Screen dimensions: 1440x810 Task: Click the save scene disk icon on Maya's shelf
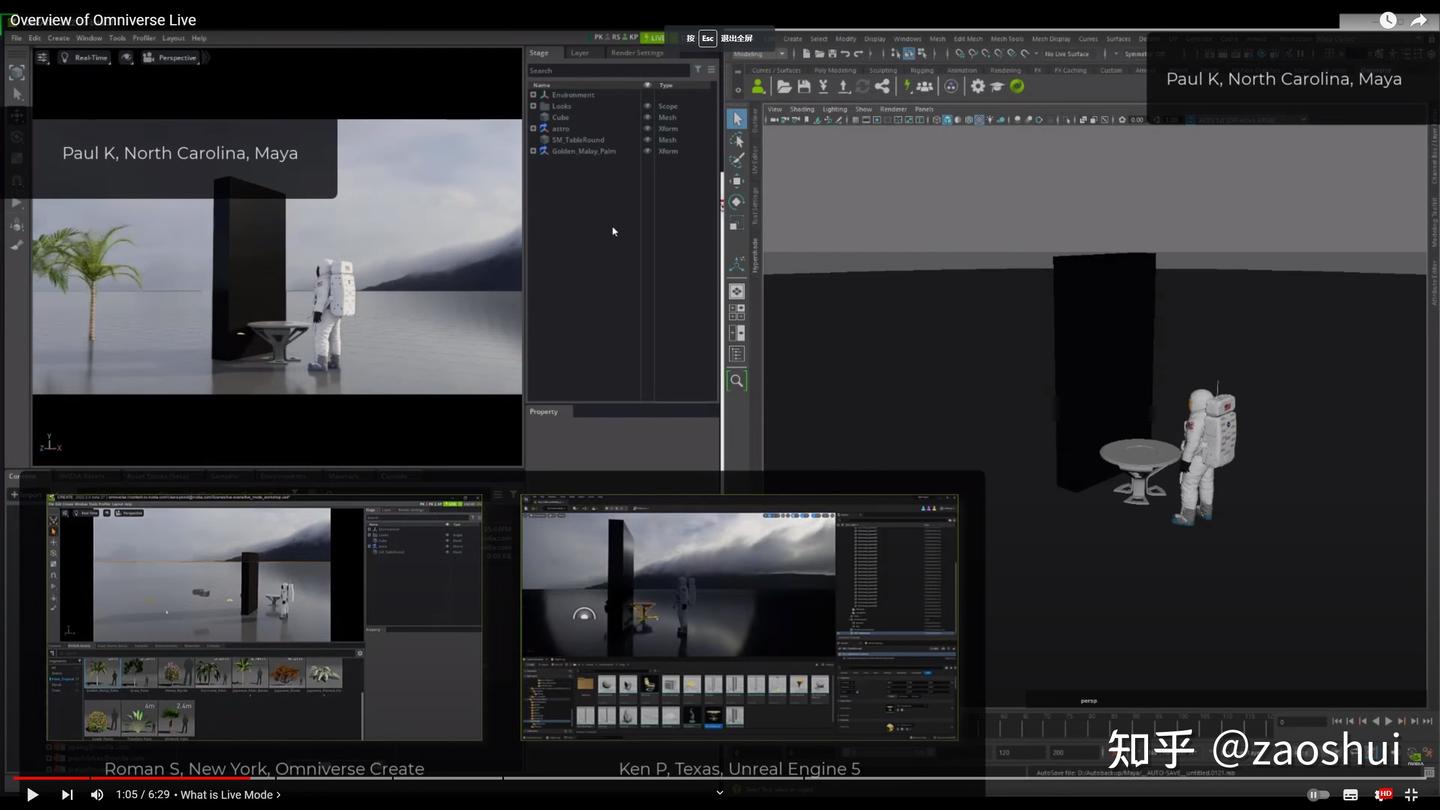[804, 86]
